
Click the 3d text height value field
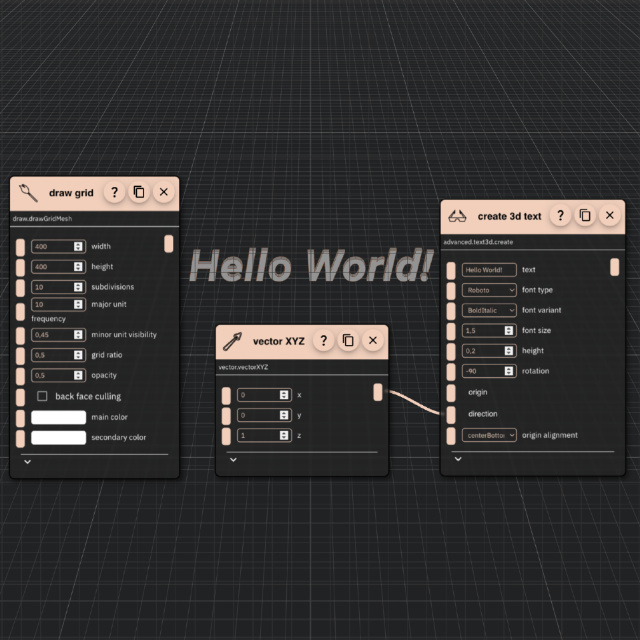(489, 351)
